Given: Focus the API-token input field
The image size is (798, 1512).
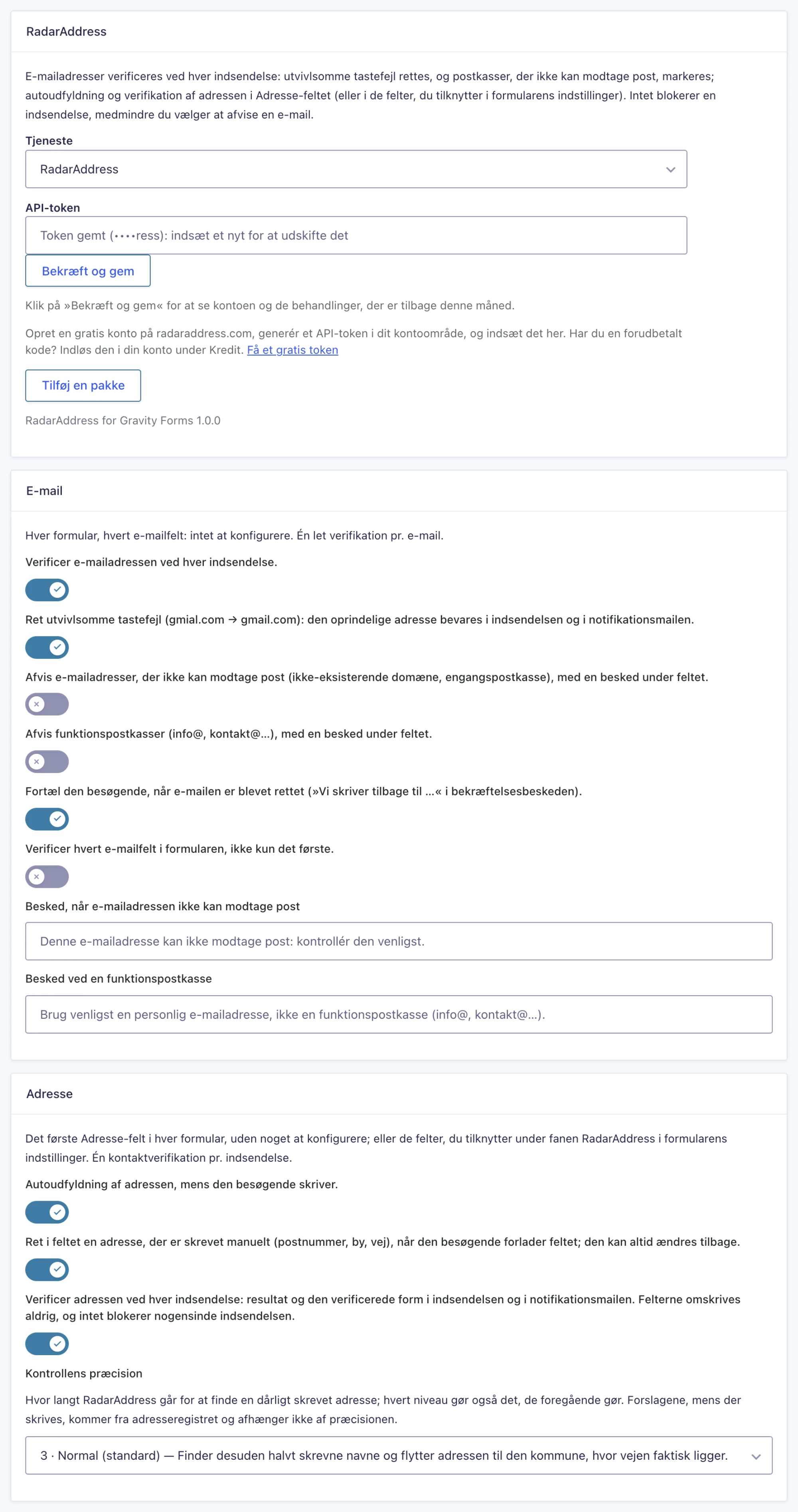Looking at the screenshot, I should [x=356, y=235].
